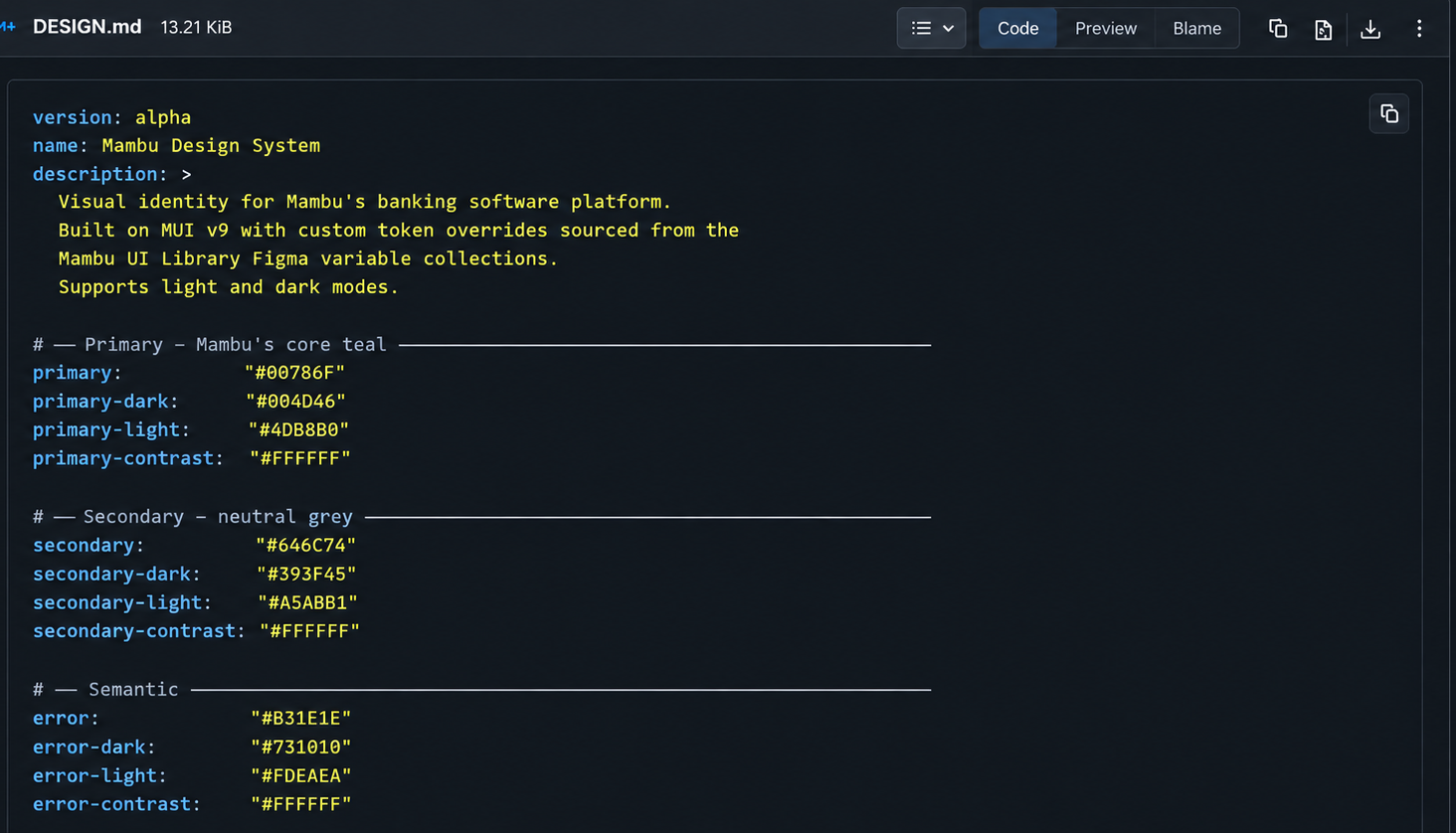Click the line "Supports light and dark modes."
1456x833 pixels.
click(229, 287)
